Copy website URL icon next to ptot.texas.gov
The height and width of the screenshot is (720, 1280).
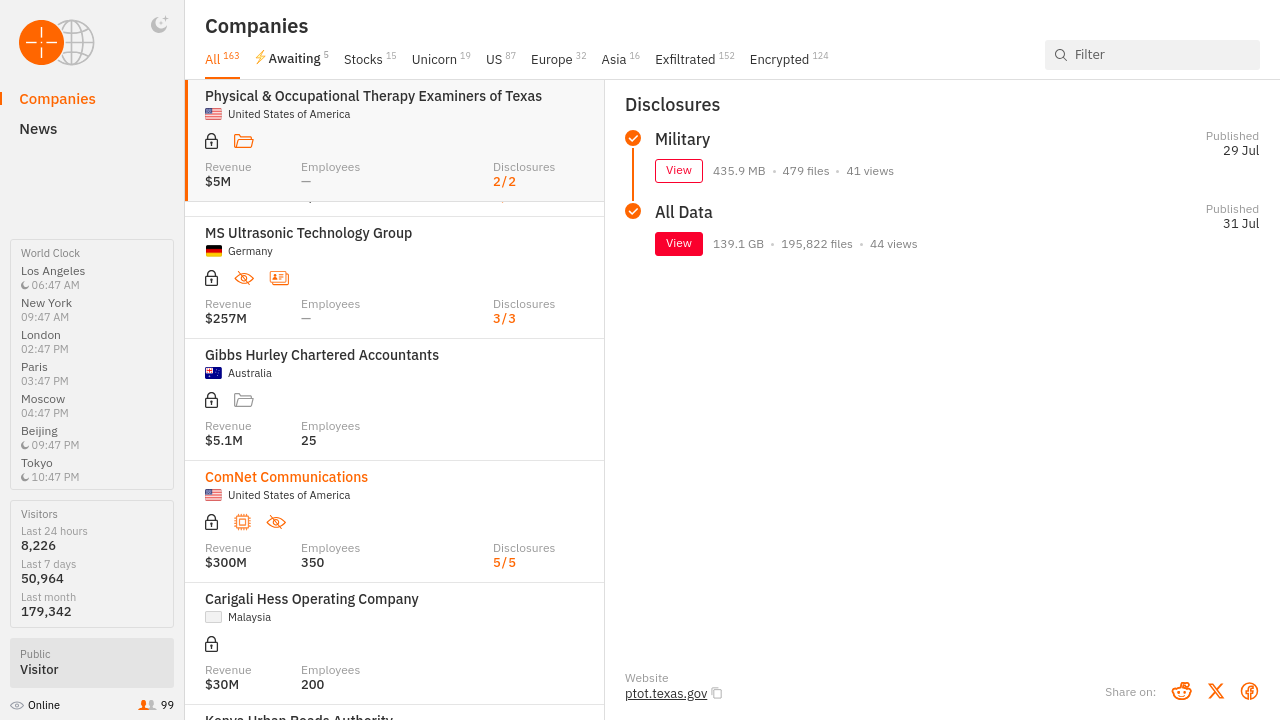[717, 693]
